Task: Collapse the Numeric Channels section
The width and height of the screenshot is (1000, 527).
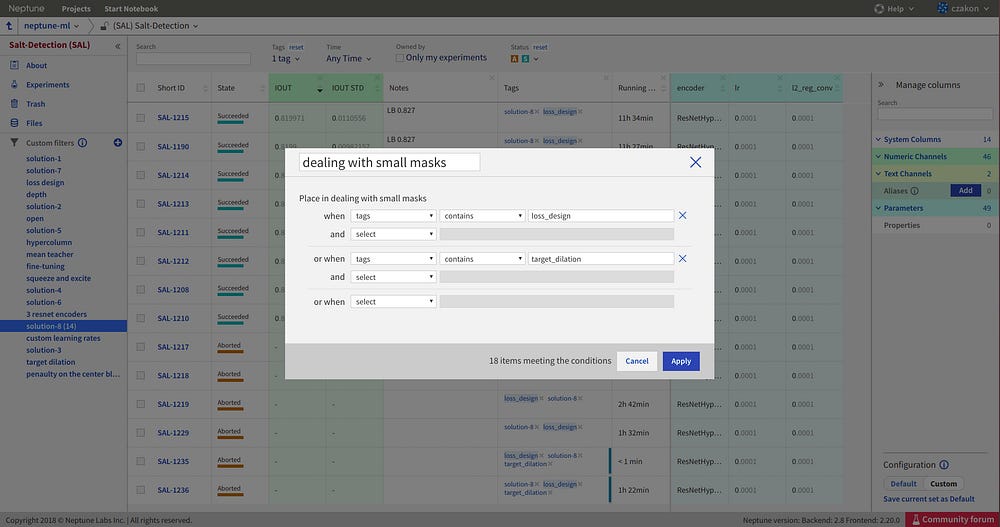Action: point(878,156)
